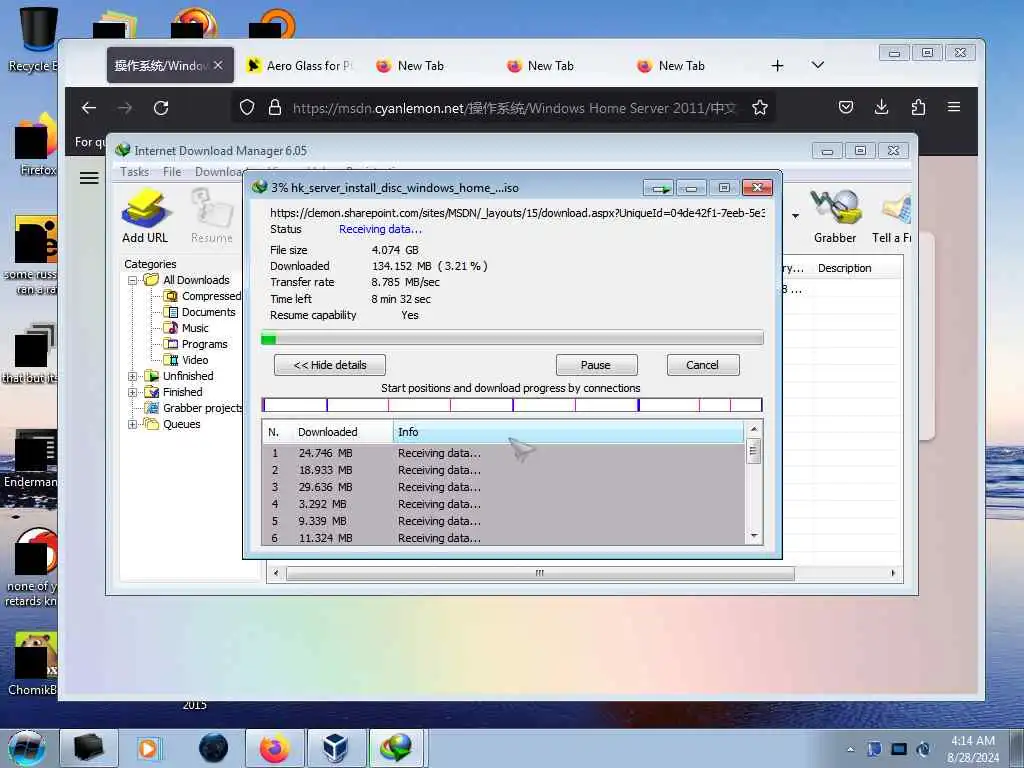Click the padlock site security icon
This screenshot has width=1024, height=768.
[275, 108]
